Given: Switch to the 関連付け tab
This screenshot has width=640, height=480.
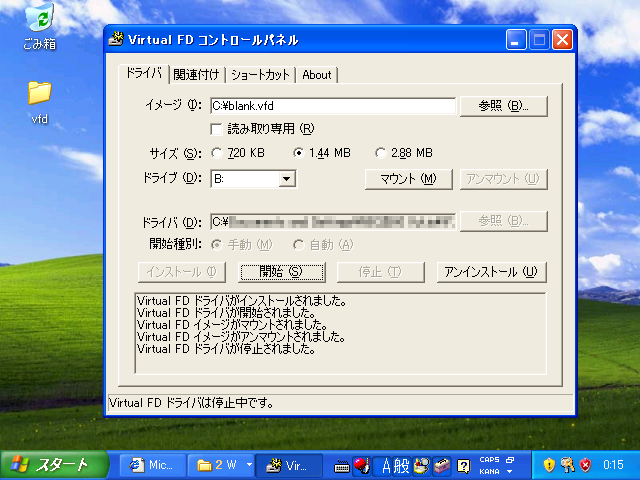Looking at the screenshot, I should pyautogui.click(x=196, y=75).
